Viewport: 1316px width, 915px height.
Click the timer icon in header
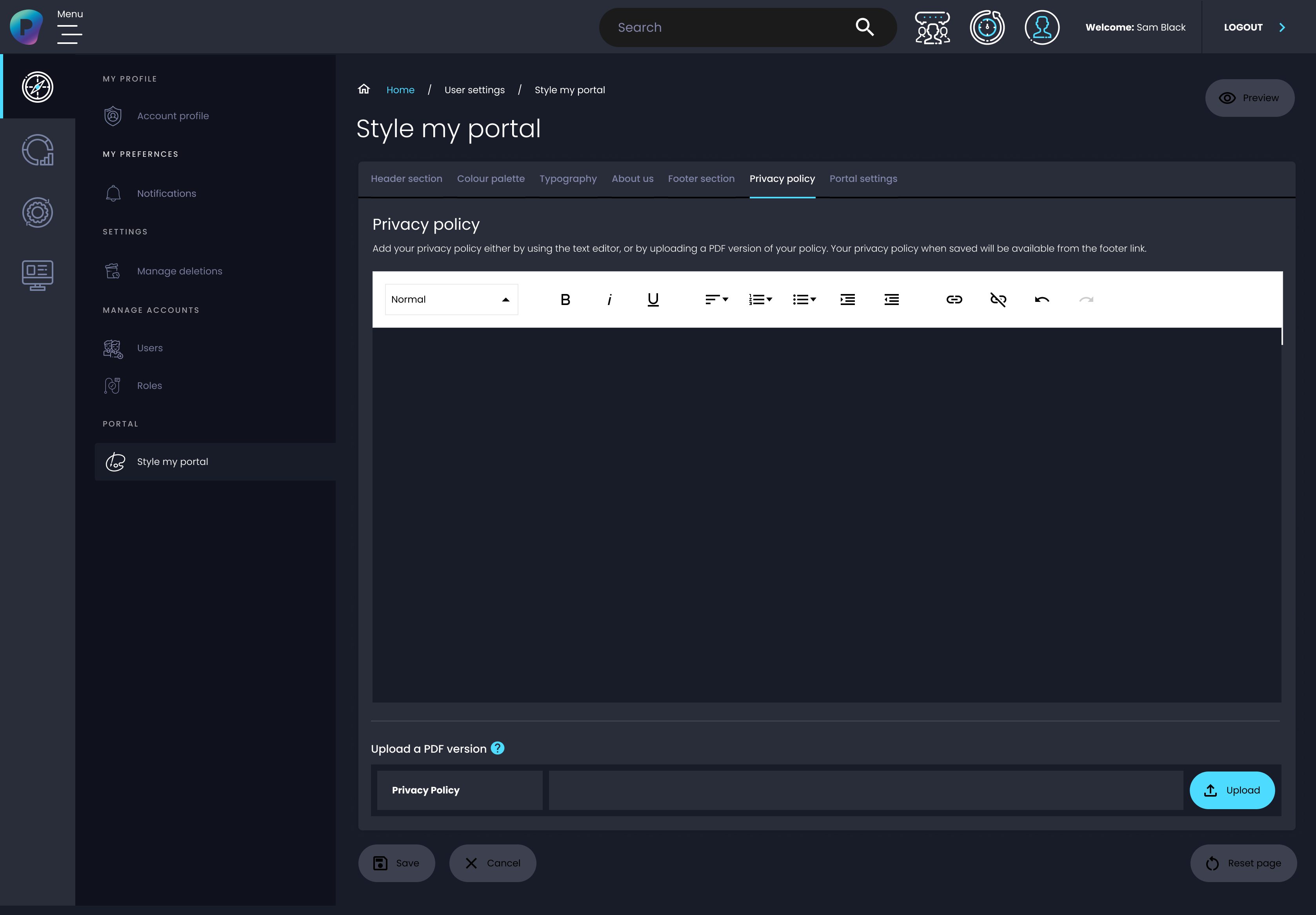point(987,27)
